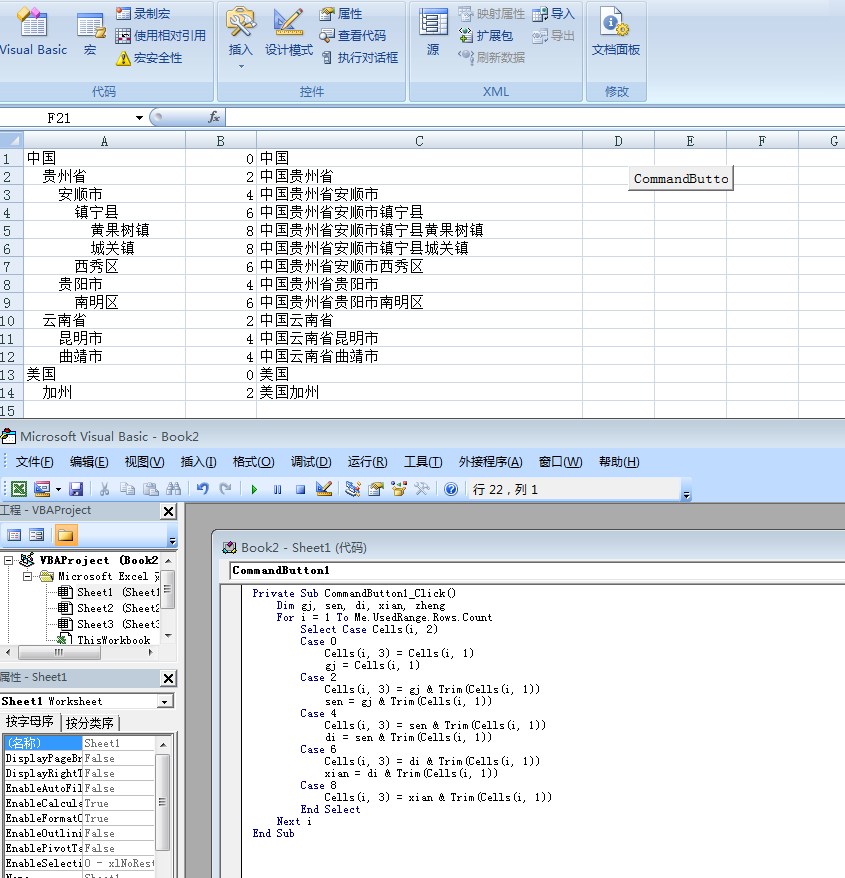Open the Name Box dropdown arrow

[139, 118]
